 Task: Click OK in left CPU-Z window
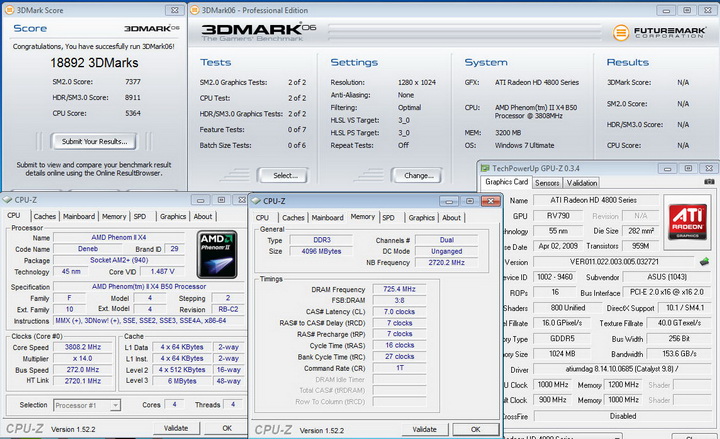point(227,428)
